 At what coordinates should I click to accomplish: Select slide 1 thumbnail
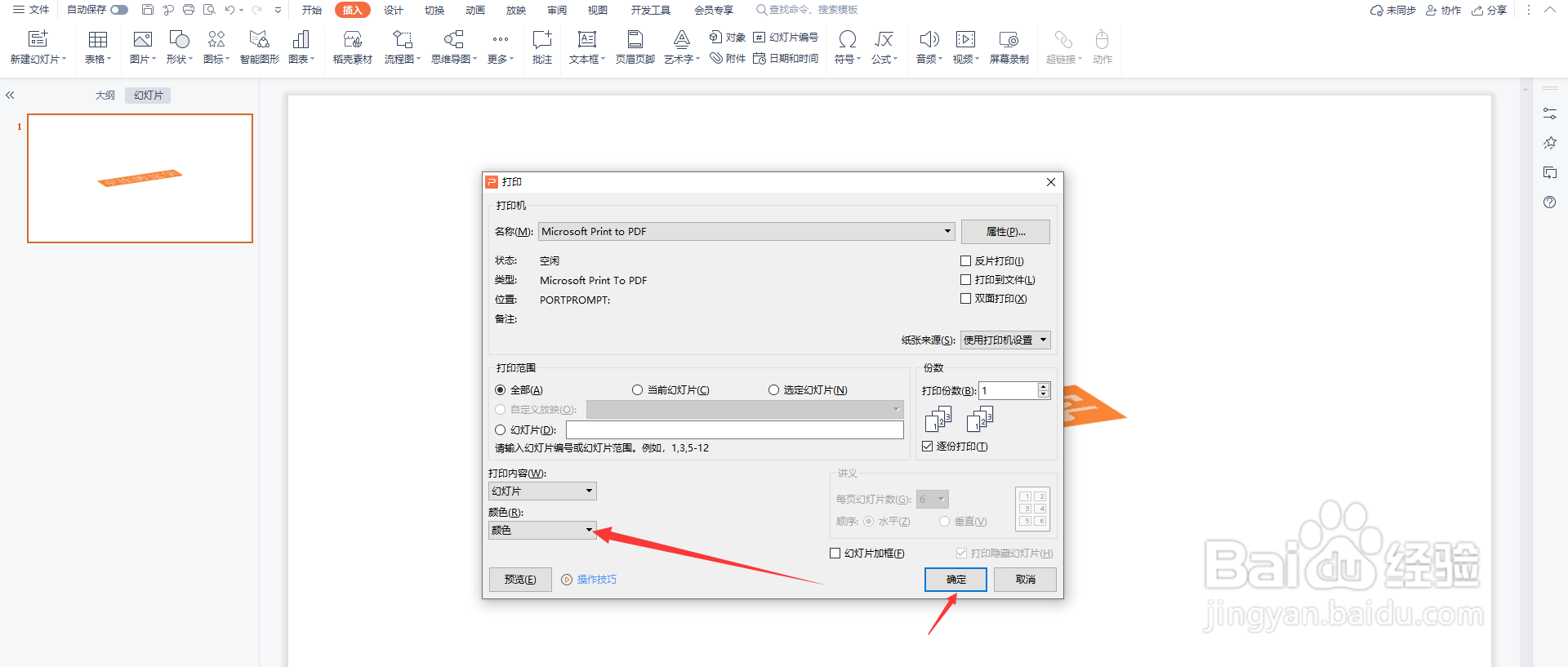140,178
